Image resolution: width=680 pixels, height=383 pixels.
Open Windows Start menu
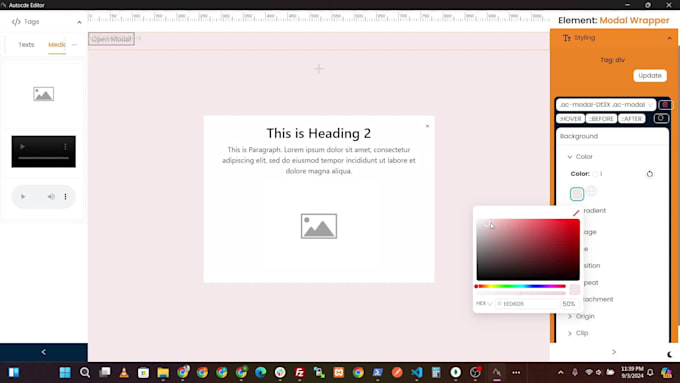[65, 372]
